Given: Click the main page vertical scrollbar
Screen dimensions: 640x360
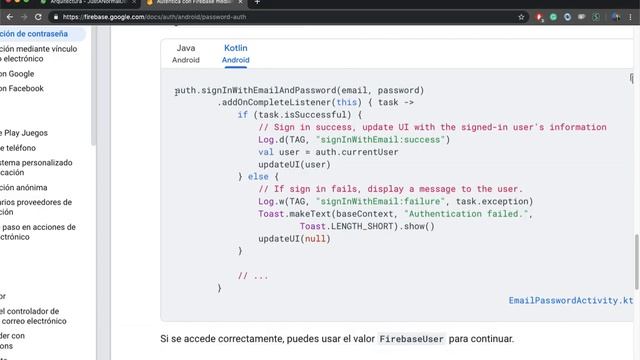Looking at the screenshot, I should tap(637, 261).
